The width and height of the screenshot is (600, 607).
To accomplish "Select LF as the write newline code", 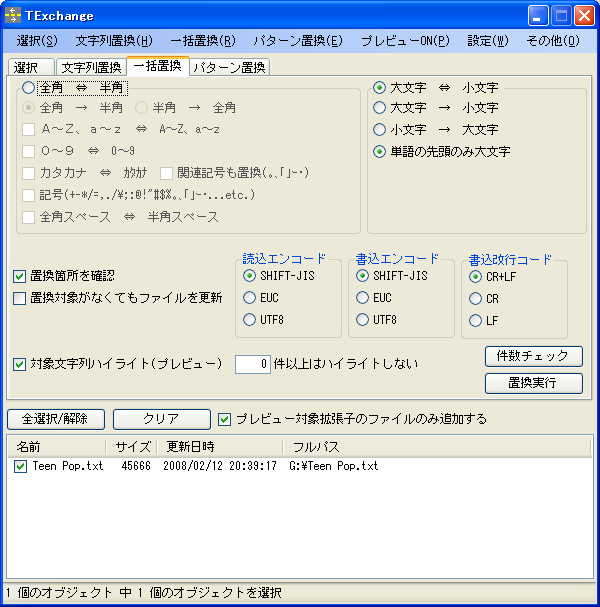I will (476, 320).
